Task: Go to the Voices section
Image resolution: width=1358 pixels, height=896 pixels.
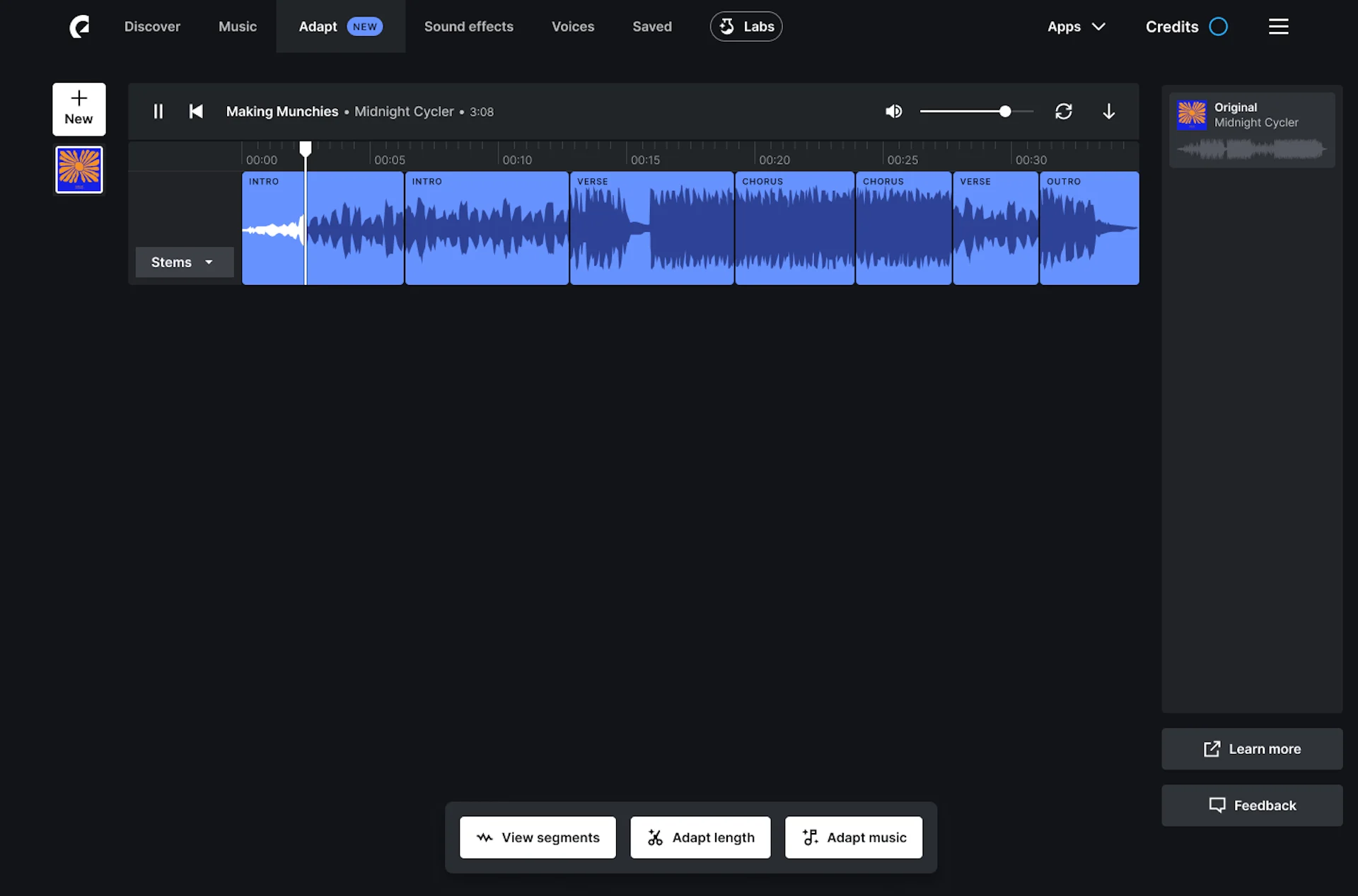Action: [573, 26]
